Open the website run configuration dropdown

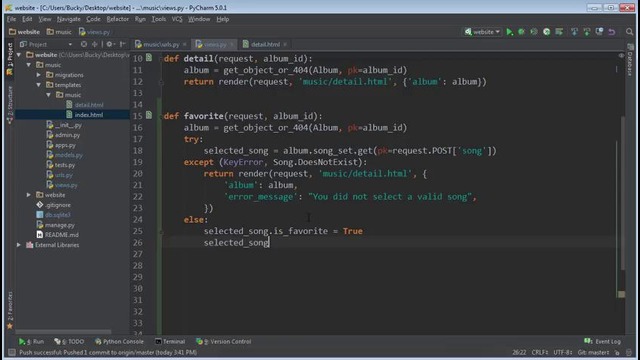coord(482,32)
